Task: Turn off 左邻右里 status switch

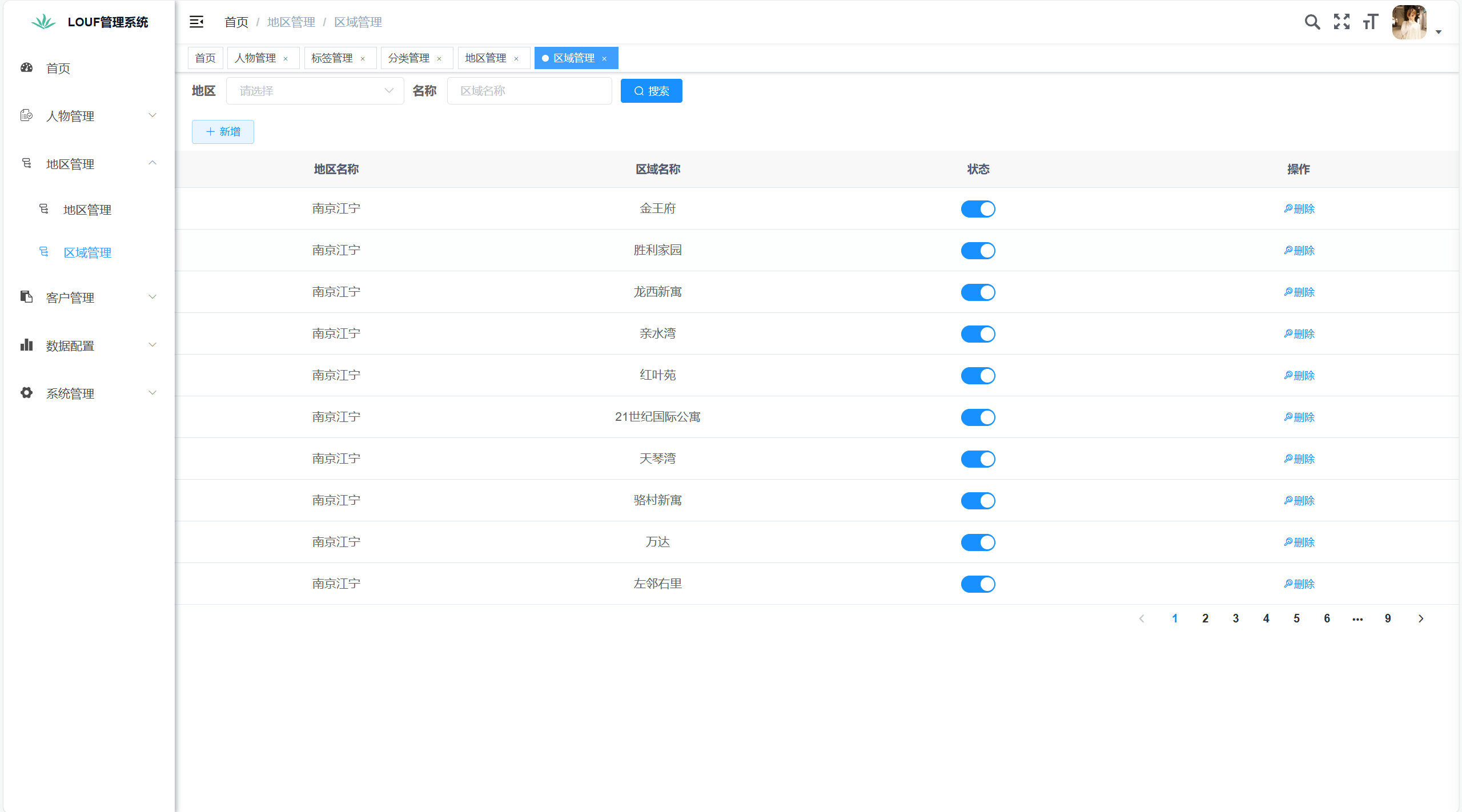Action: point(978,584)
